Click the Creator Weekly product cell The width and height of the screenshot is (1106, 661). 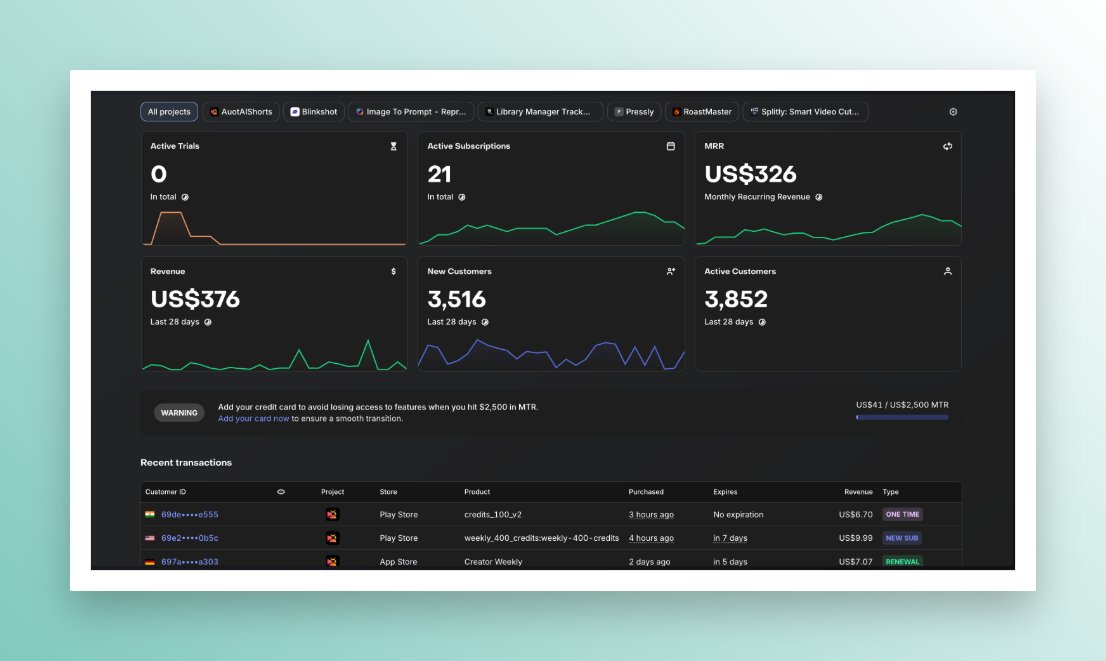point(493,562)
